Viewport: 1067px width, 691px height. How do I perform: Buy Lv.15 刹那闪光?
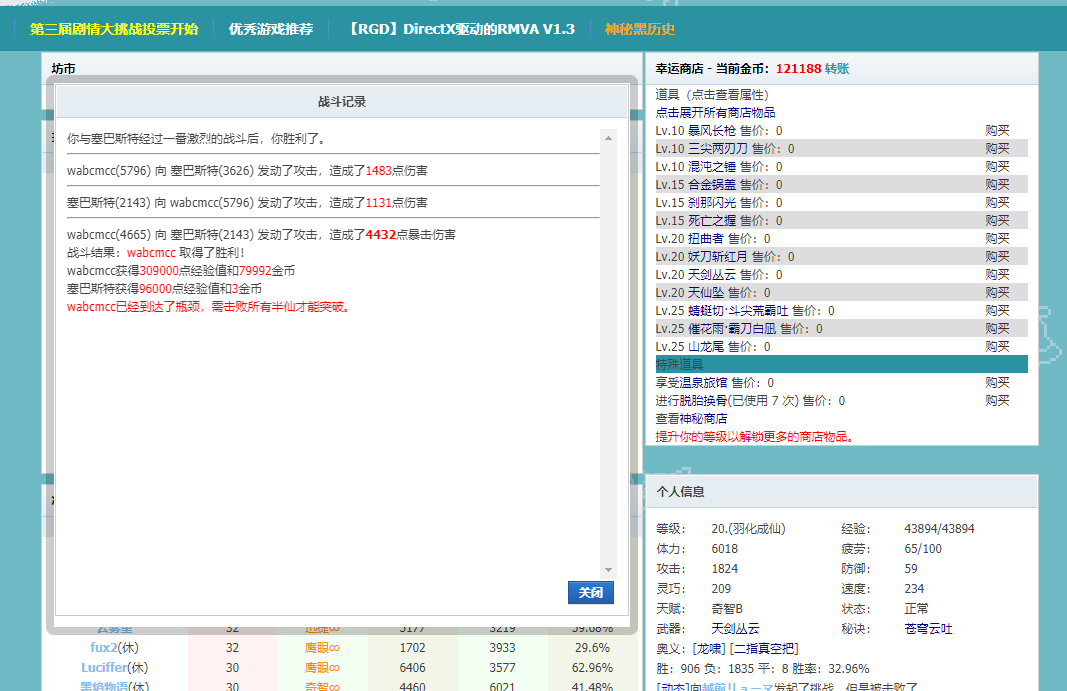(x=997, y=203)
